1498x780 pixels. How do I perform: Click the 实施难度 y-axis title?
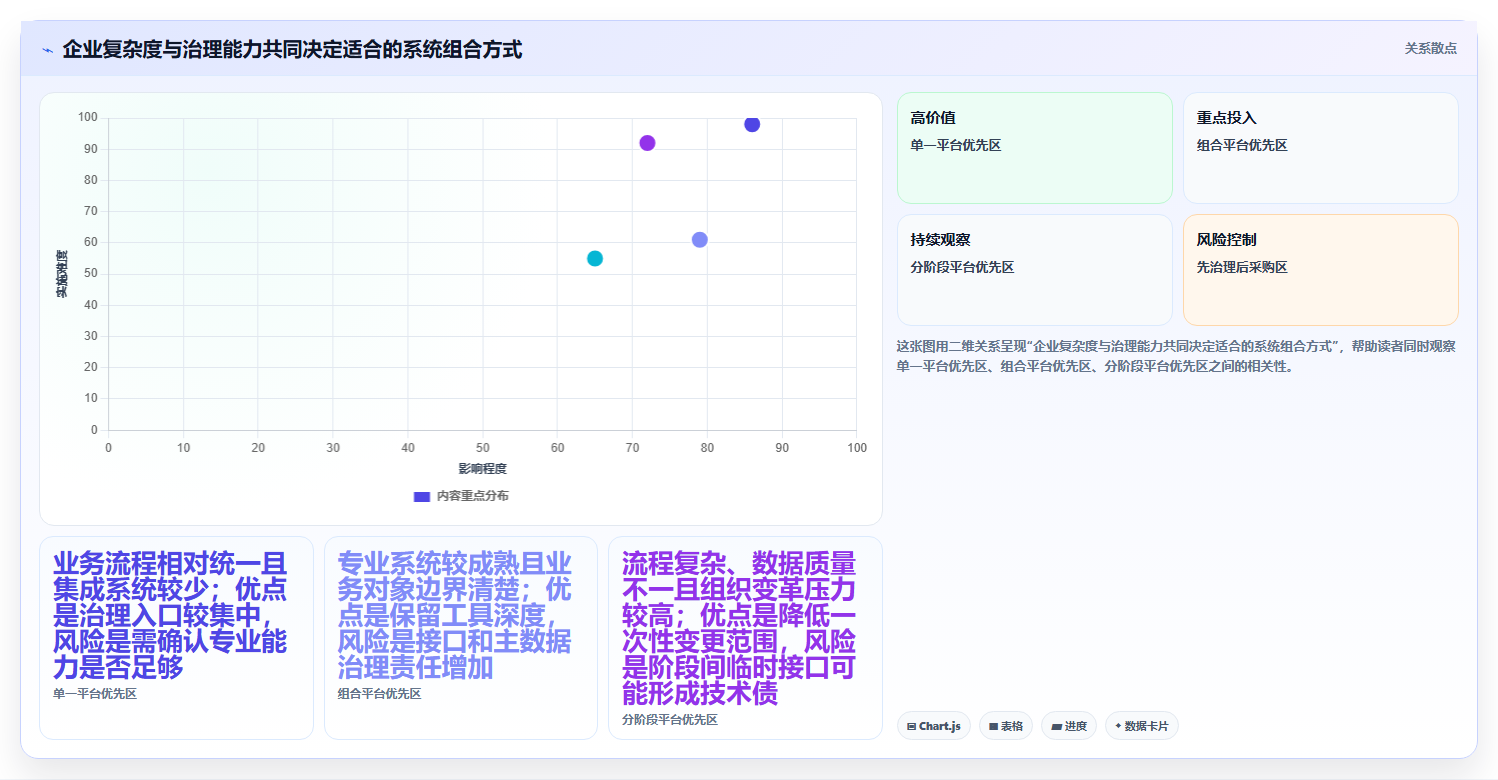click(61, 274)
